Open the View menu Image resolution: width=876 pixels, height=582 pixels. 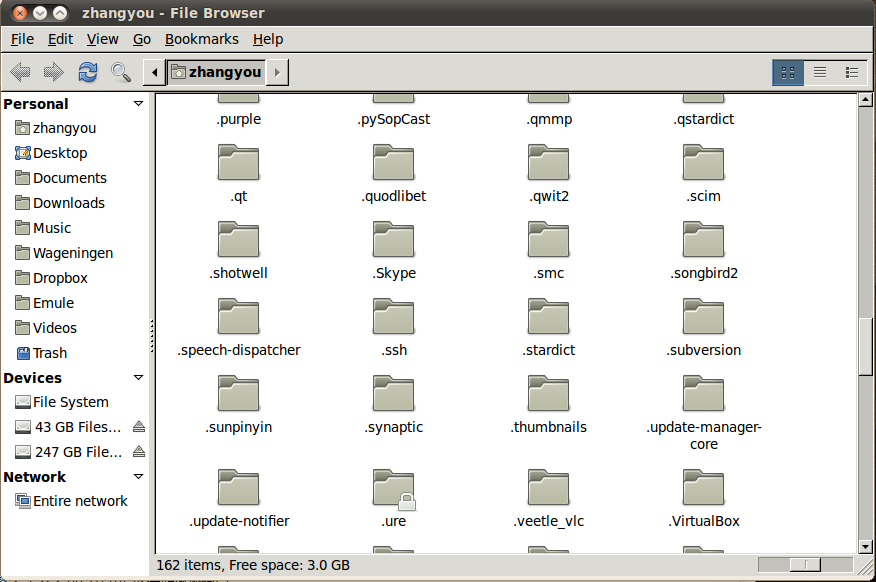[102, 39]
